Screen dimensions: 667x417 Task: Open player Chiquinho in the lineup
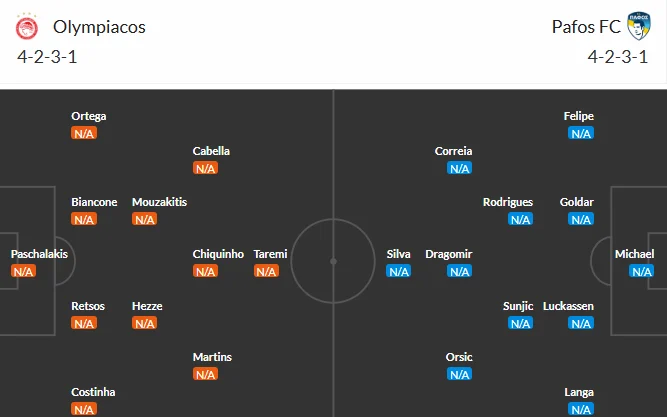click(x=218, y=254)
